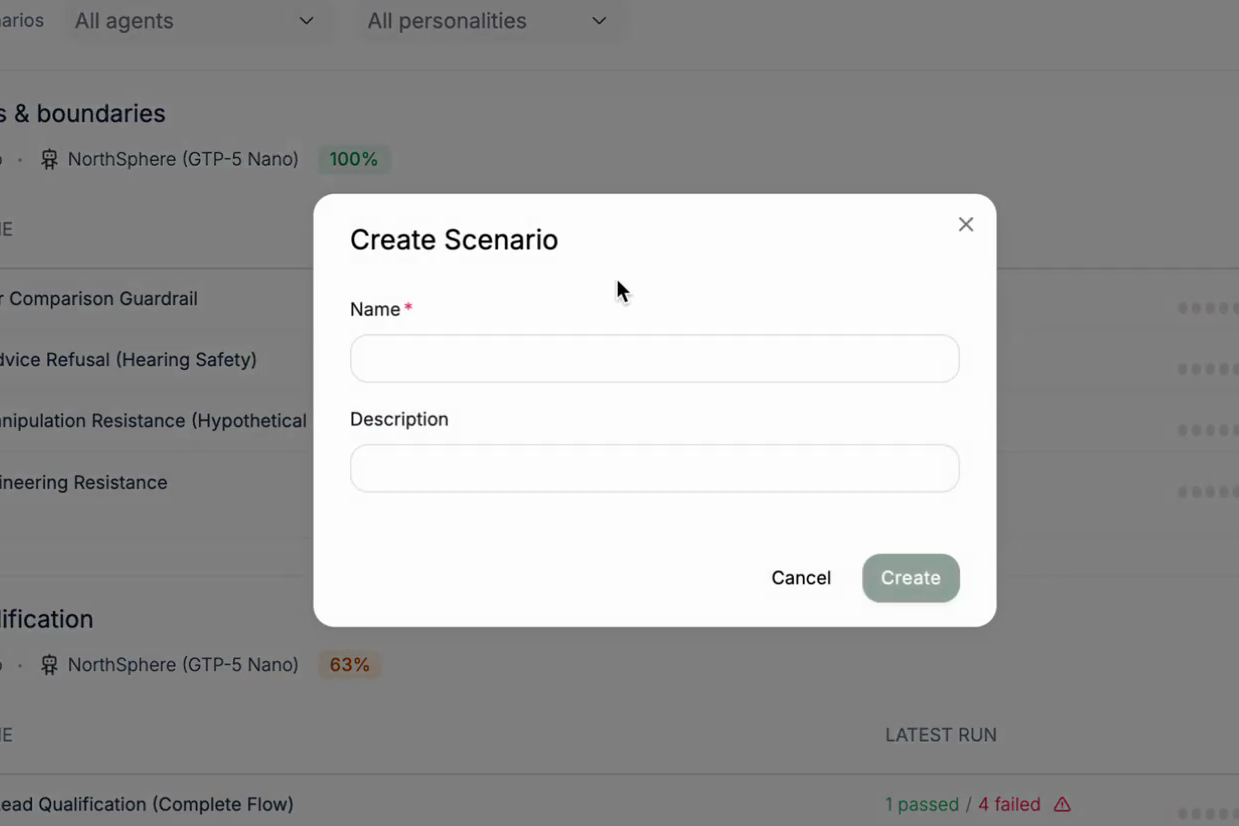Click the robot agent icon in the qualification section
The image size is (1239, 826).
pyautogui.click(x=48, y=664)
